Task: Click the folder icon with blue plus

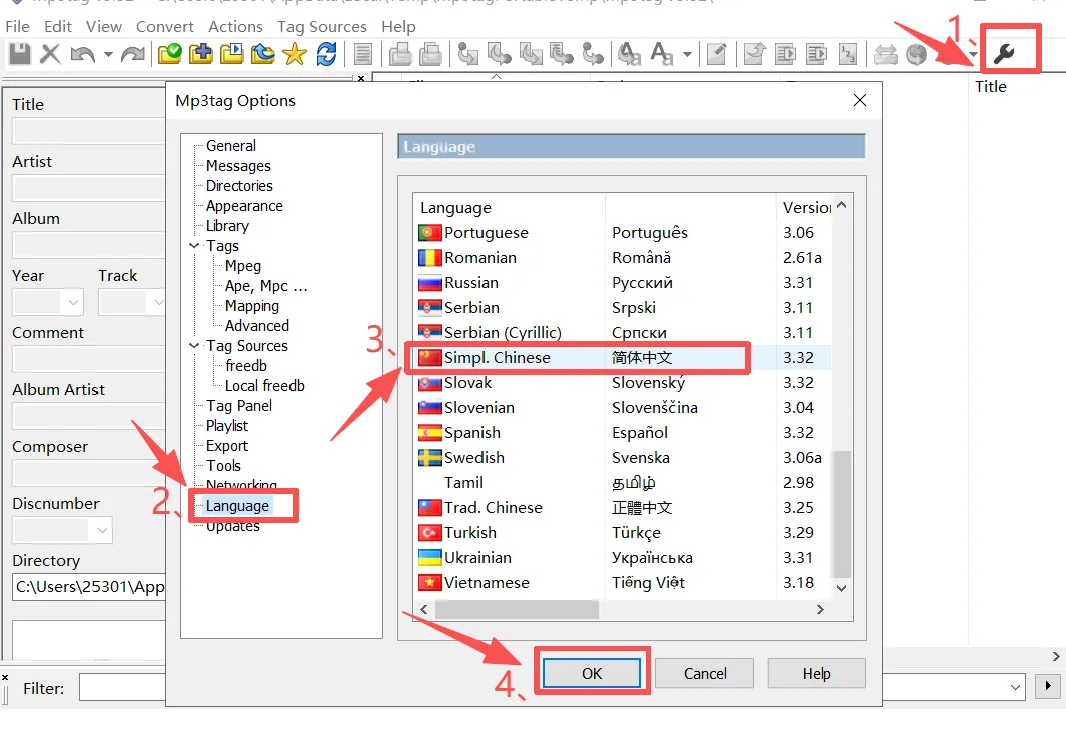Action: [x=201, y=54]
